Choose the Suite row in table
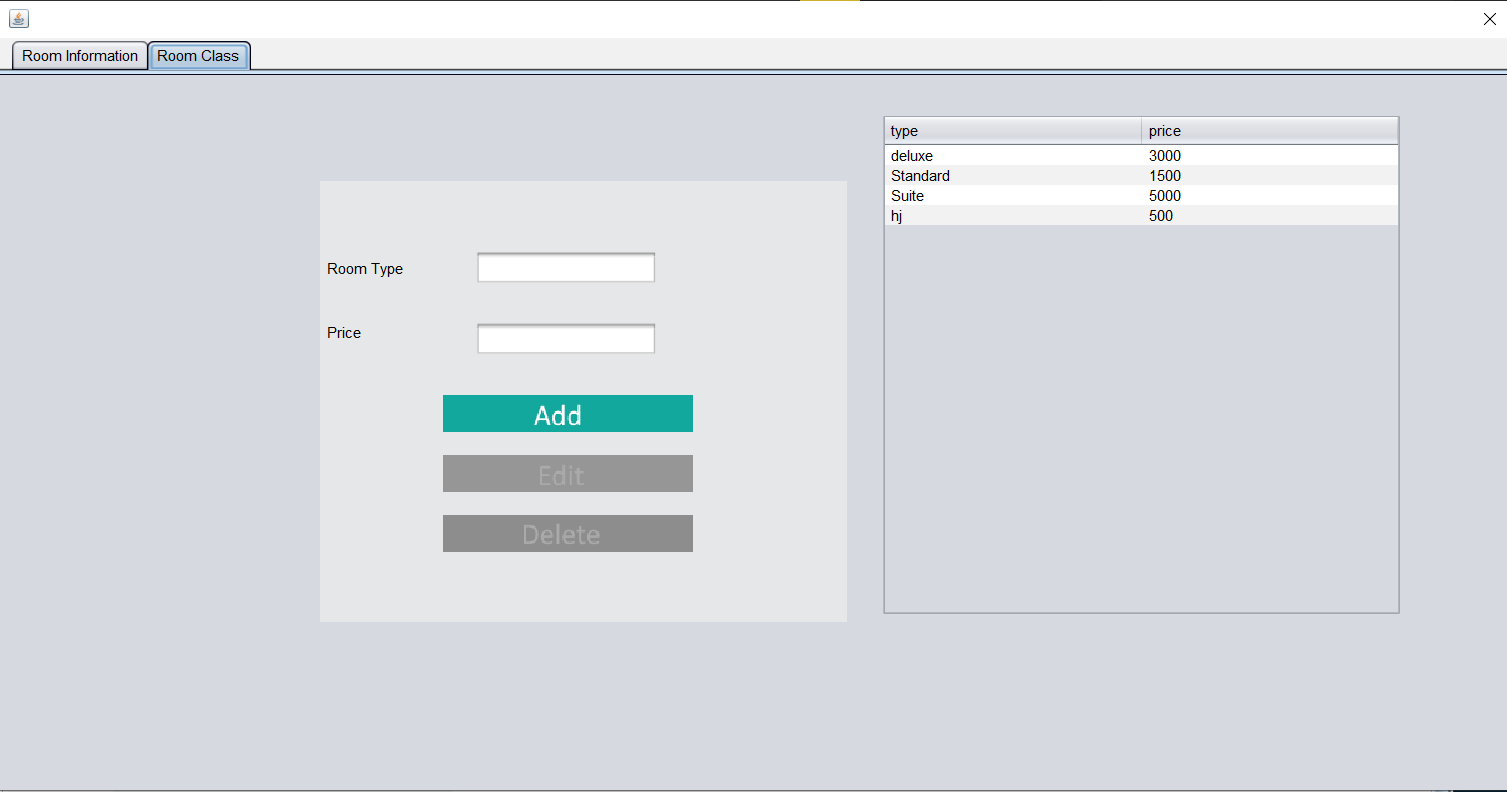 point(908,196)
